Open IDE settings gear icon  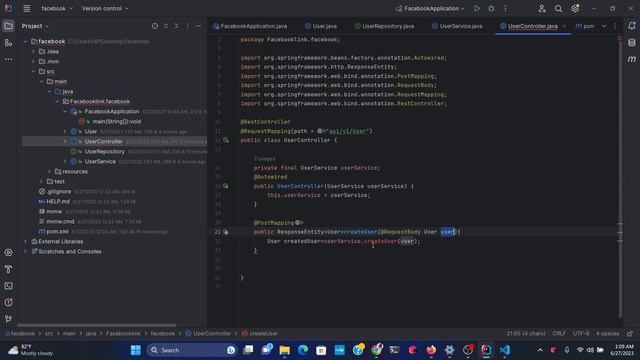575,8
